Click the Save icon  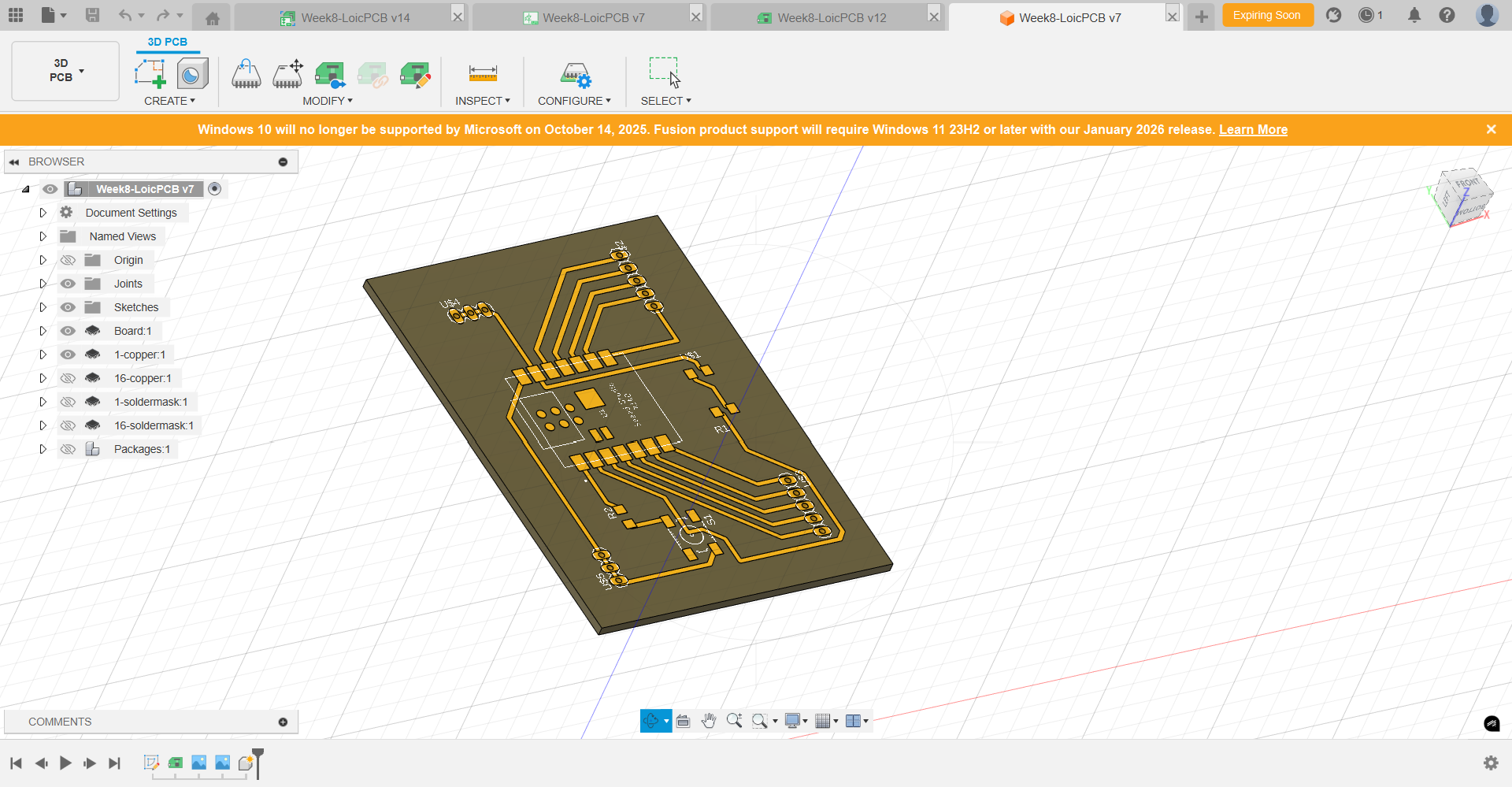(92, 16)
